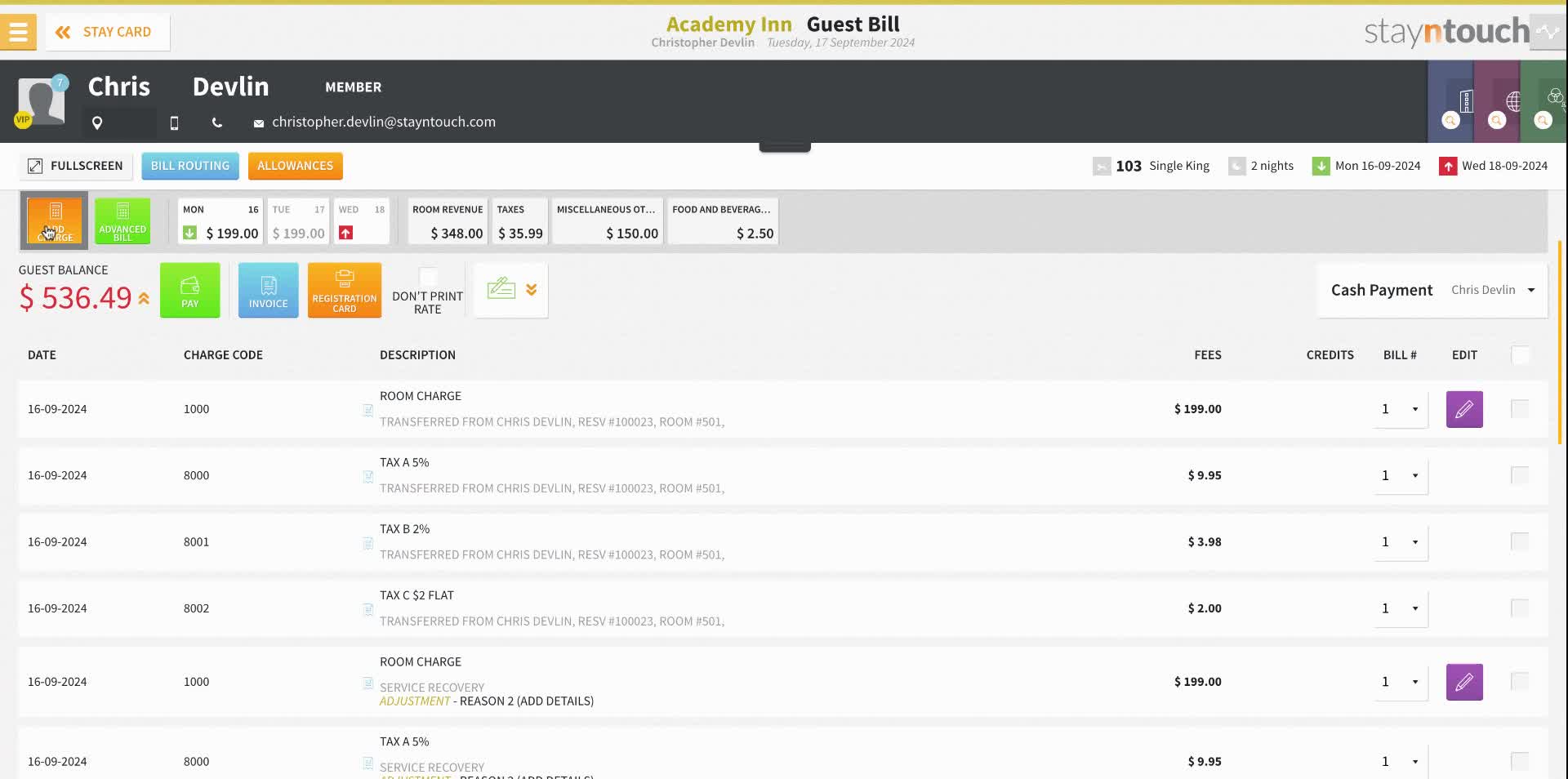Click note icon beside Tax B 2%
Screen dimensions: 1568x779
[368, 543]
